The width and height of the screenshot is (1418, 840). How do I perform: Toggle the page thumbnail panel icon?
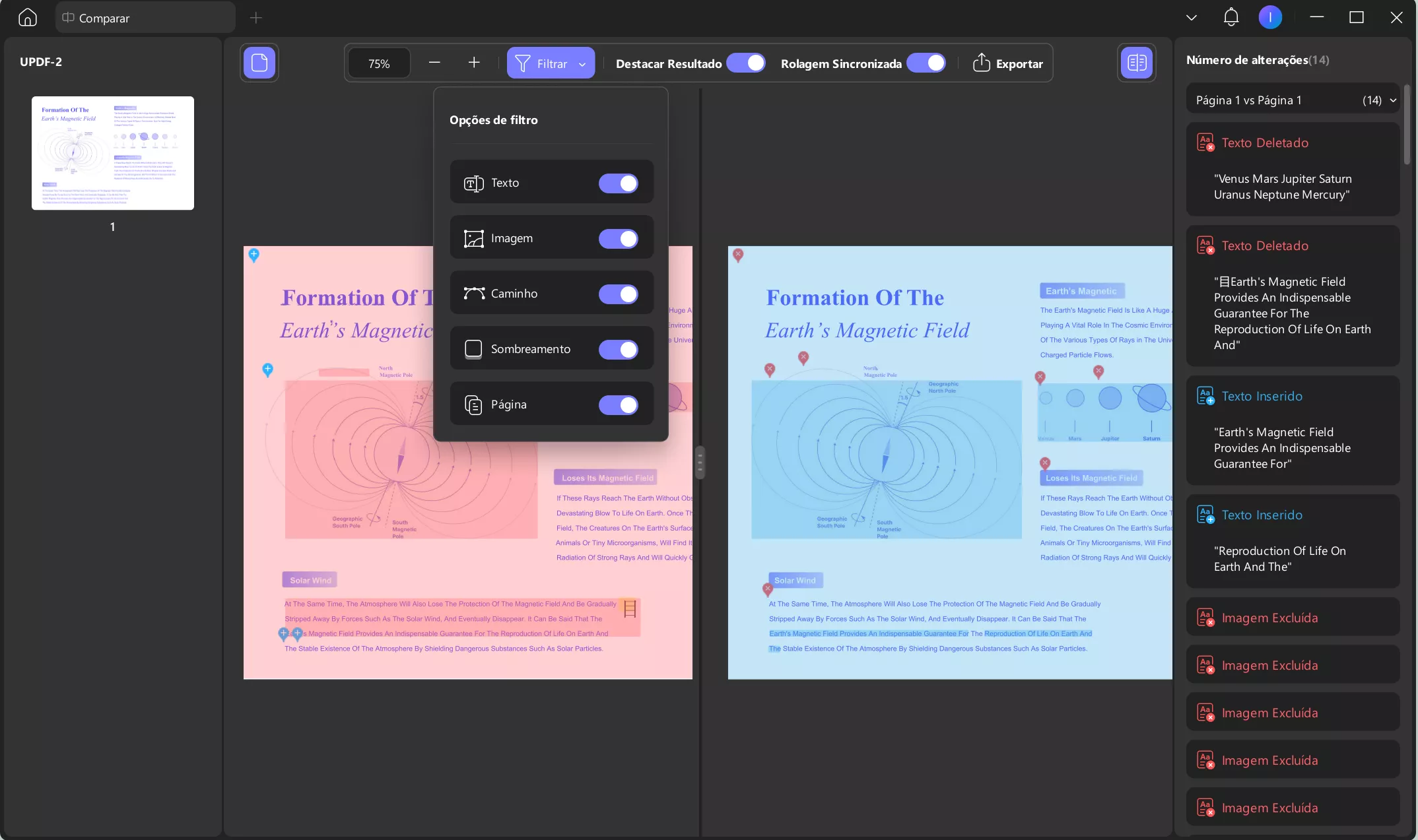[259, 63]
